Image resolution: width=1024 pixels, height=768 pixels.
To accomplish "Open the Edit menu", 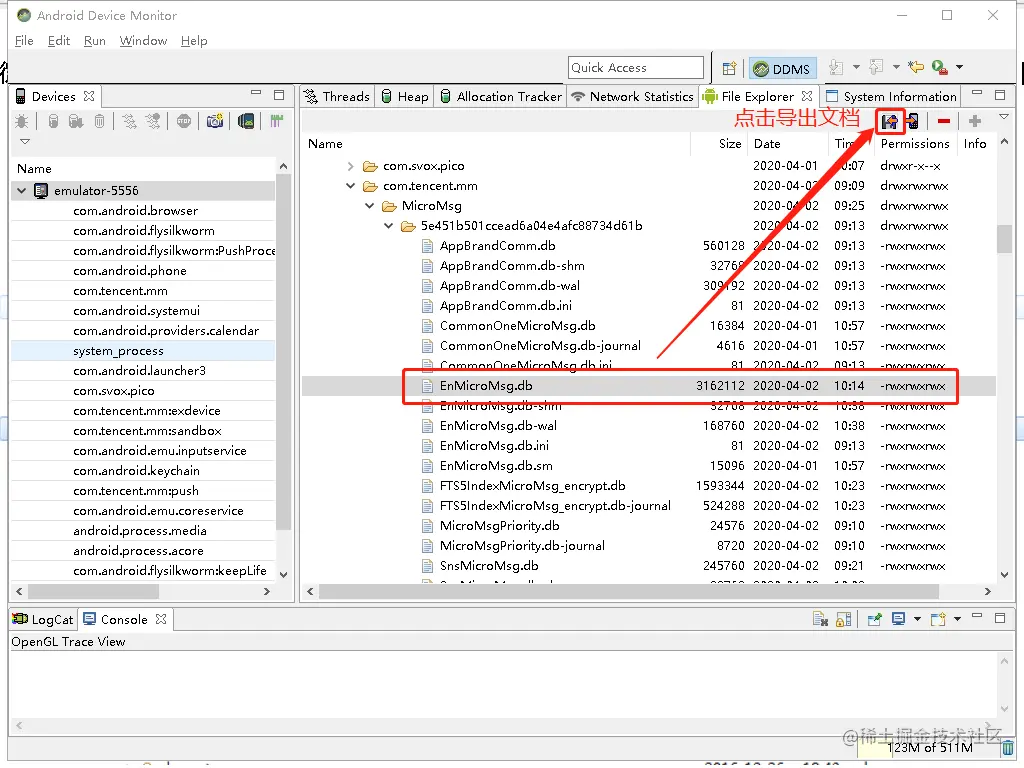I will 59,40.
